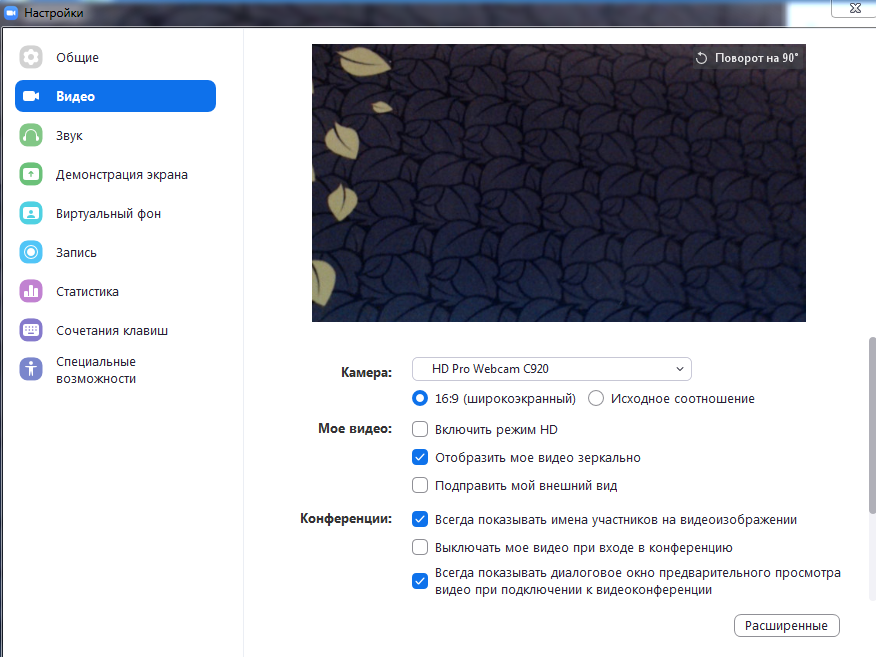Enable Подправить мой внешний вид
This screenshot has width=876, height=657.
[421, 486]
